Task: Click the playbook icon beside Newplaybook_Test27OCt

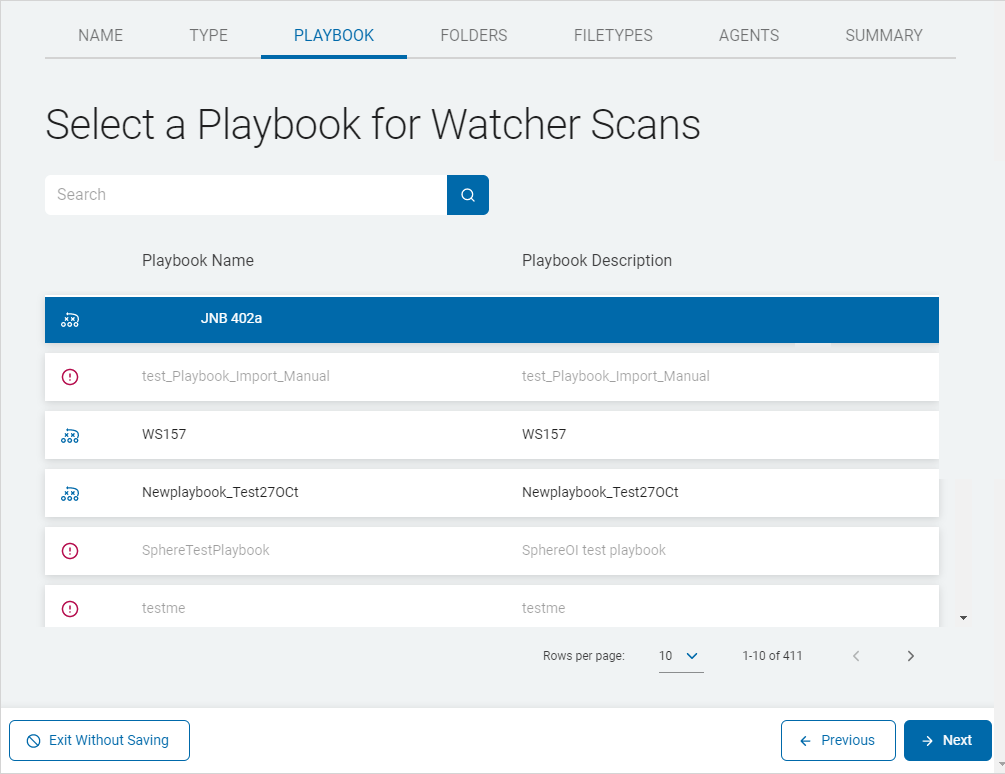Action: point(70,493)
